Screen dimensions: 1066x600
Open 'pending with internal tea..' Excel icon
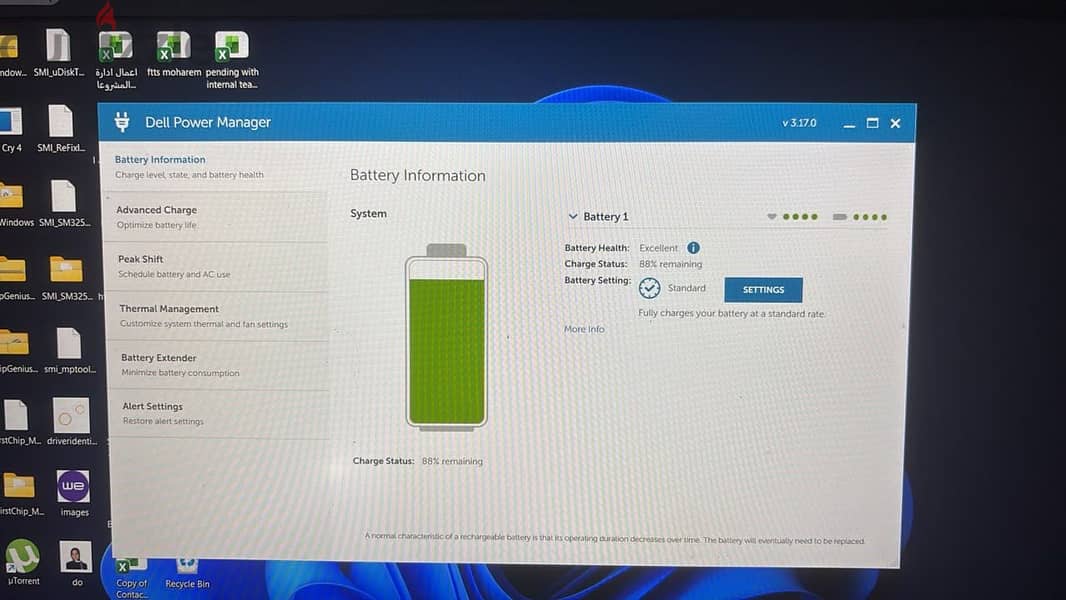click(x=232, y=60)
